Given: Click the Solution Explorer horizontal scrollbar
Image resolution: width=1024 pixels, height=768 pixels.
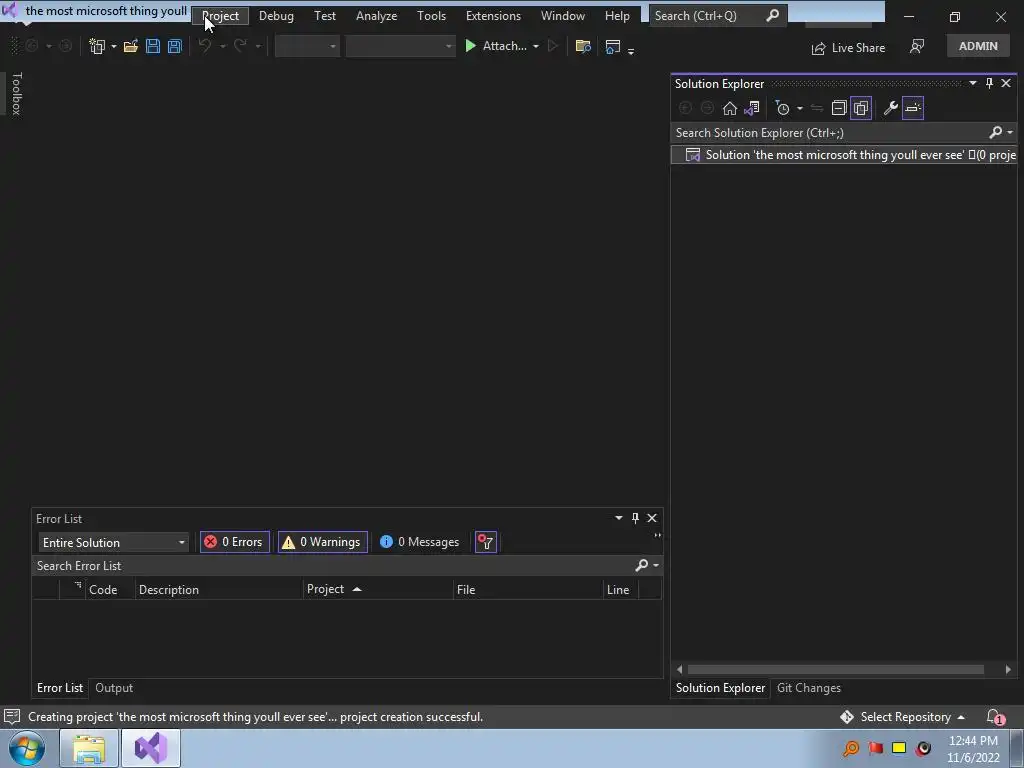Looking at the screenshot, I should (836, 669).
